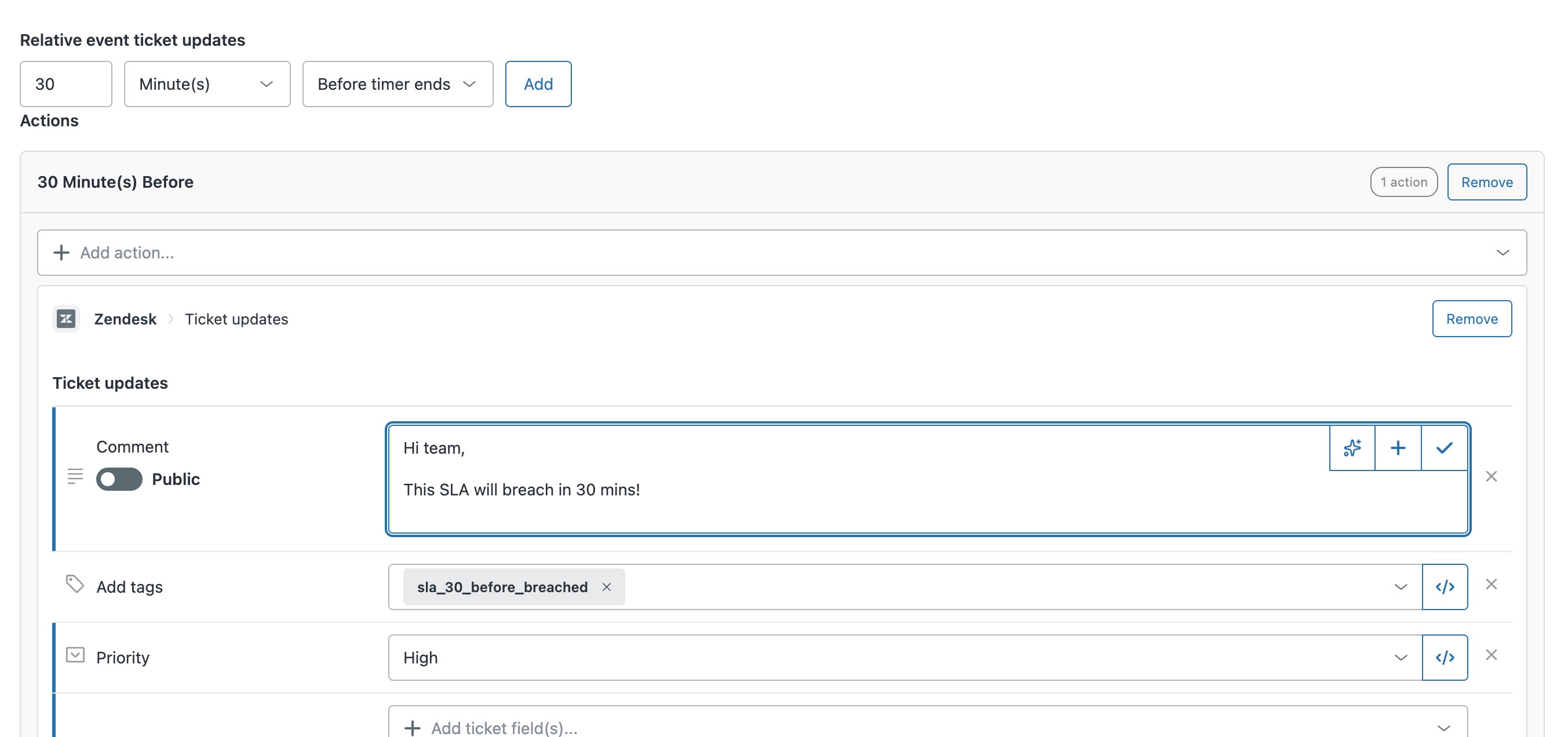Click the AI sparkle icon in comment box
The image size is (1568, 737).
click(1352, 448)
